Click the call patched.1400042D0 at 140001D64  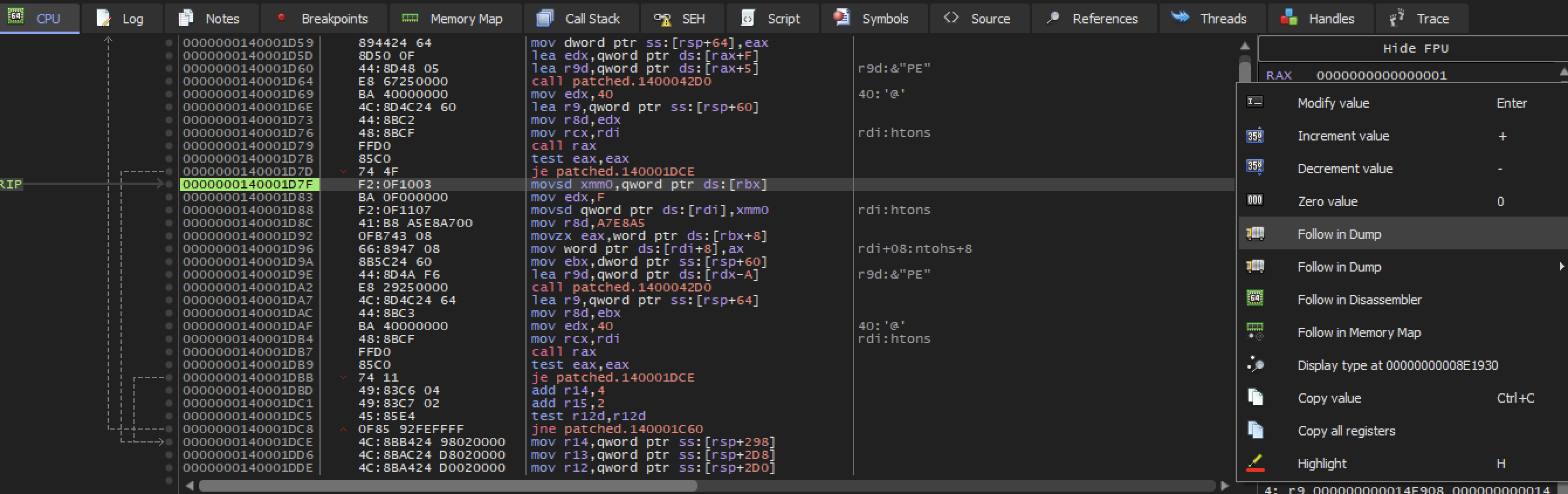tap(620, 81)
